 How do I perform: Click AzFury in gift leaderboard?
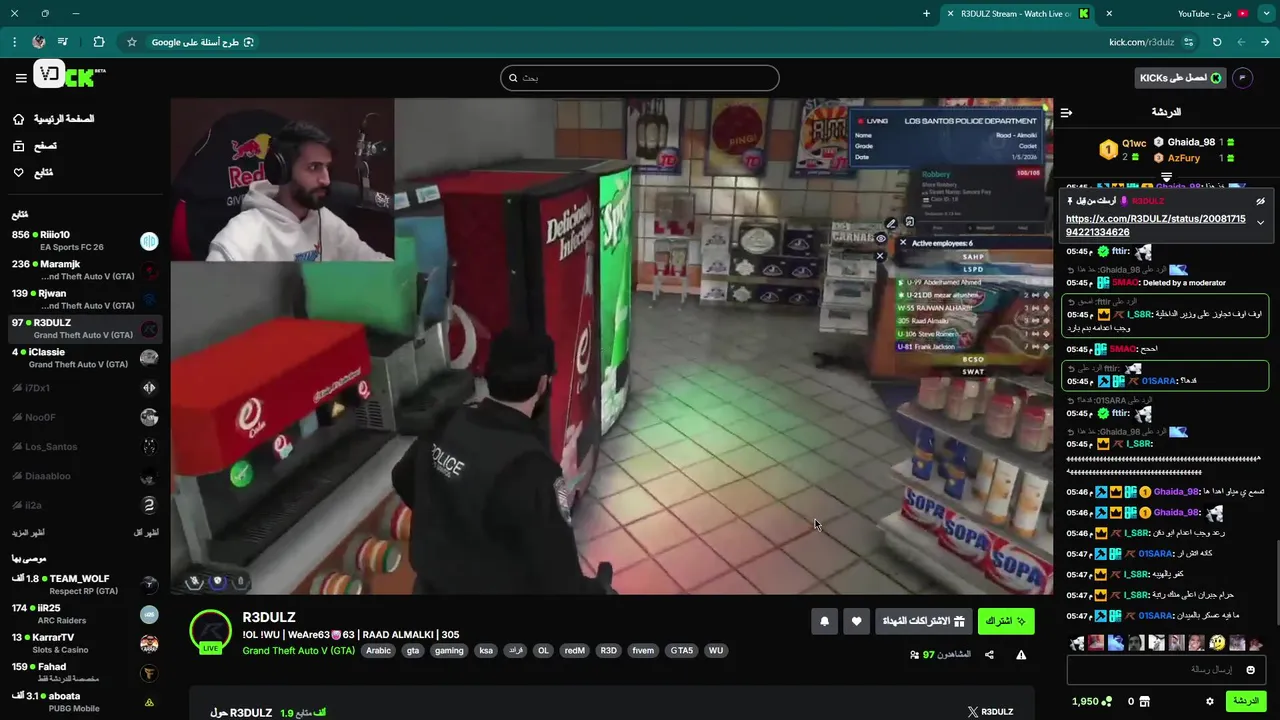tap(1194, 158)
